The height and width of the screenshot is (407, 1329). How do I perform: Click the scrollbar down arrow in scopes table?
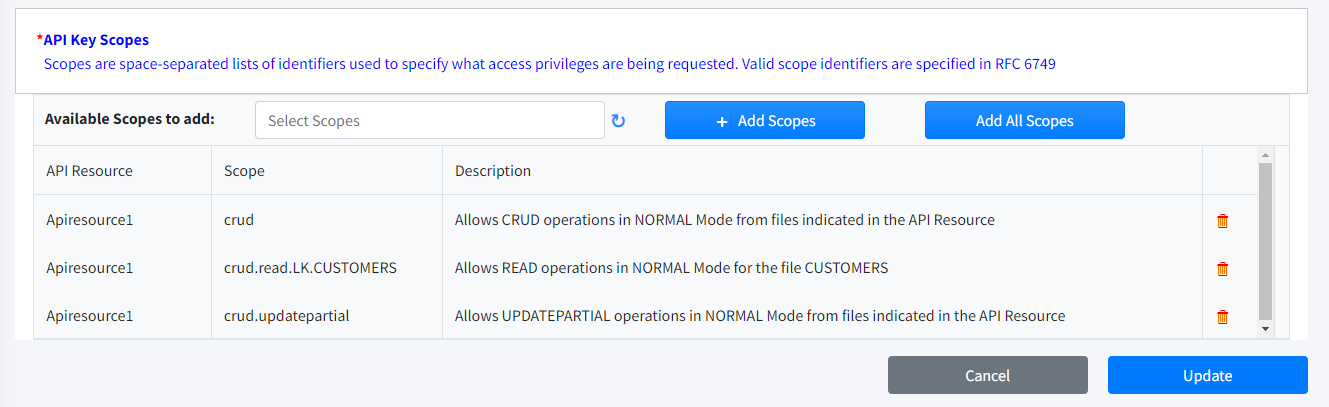click(1265, 328)
